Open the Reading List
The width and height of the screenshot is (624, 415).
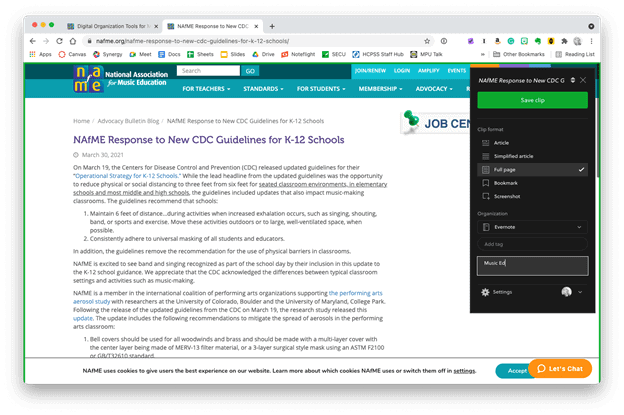coord(575,54)
